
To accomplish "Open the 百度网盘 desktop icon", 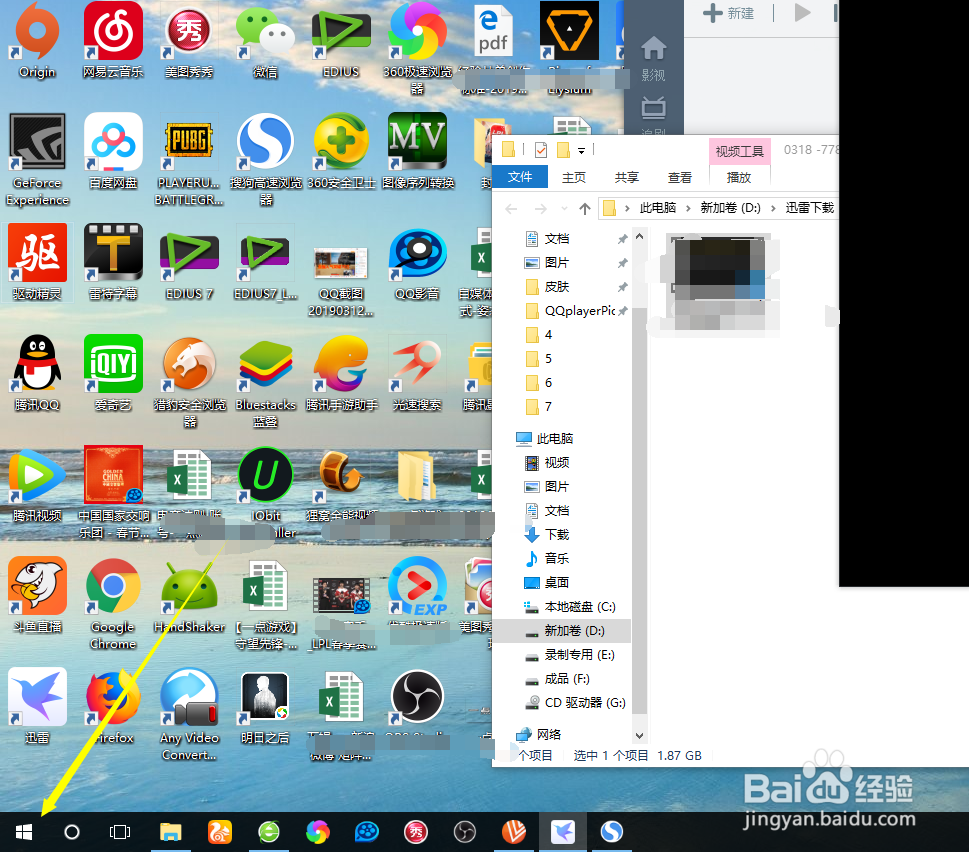I will (113, 152).
